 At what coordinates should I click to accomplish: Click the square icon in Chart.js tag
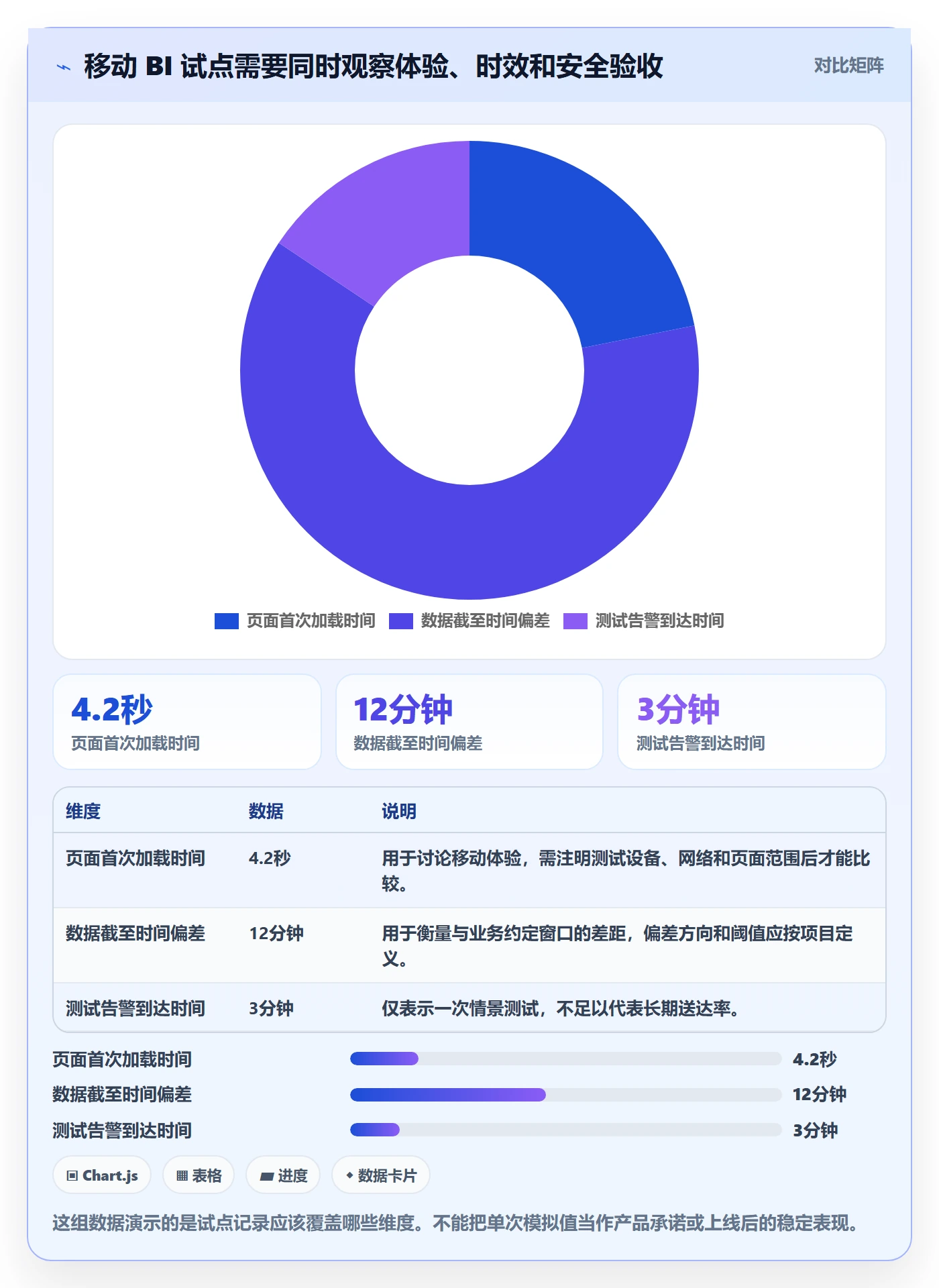pyautogui.click(x=72, y=1175)
